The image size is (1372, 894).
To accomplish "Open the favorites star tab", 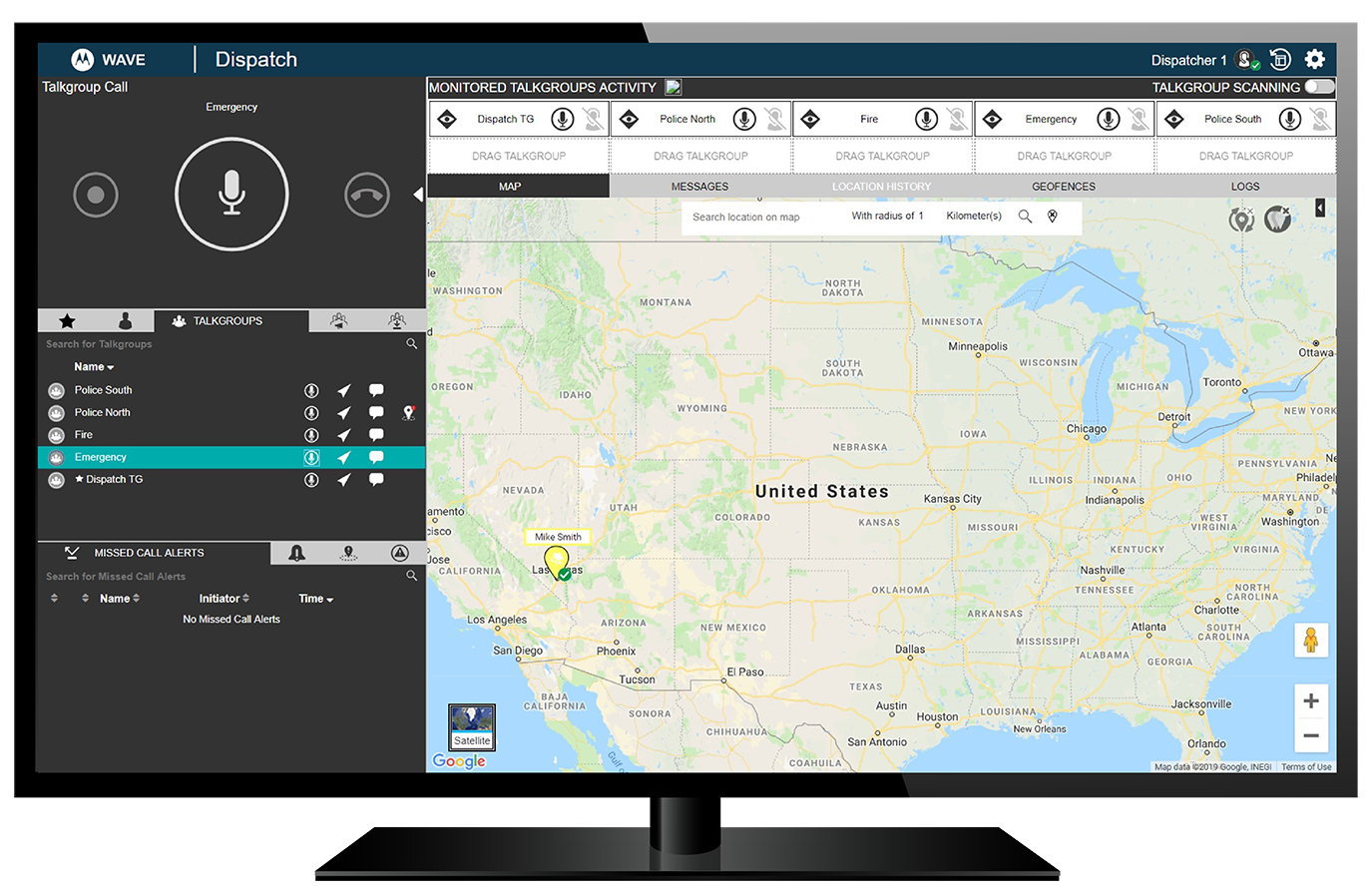I will [67, 321].
